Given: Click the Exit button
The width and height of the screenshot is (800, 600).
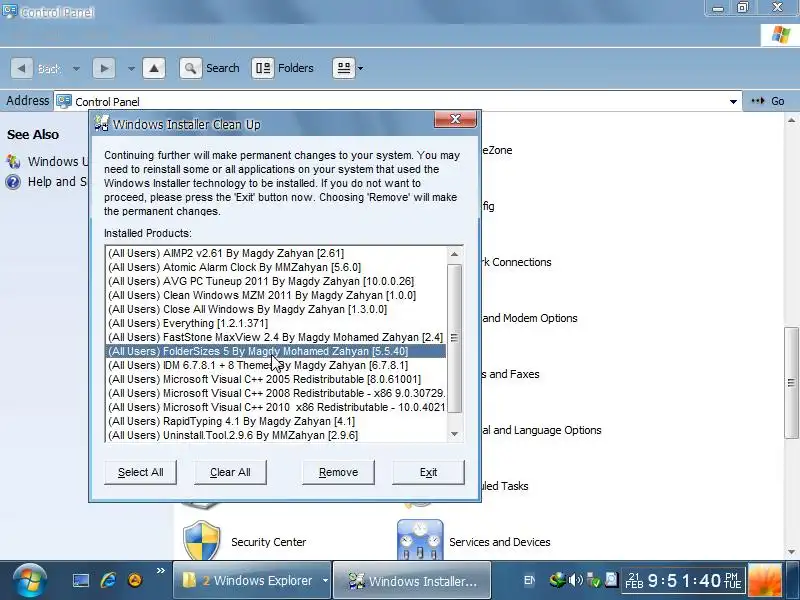Looking at the screenshot, I should pyautogui.click(x=428, y=472).
